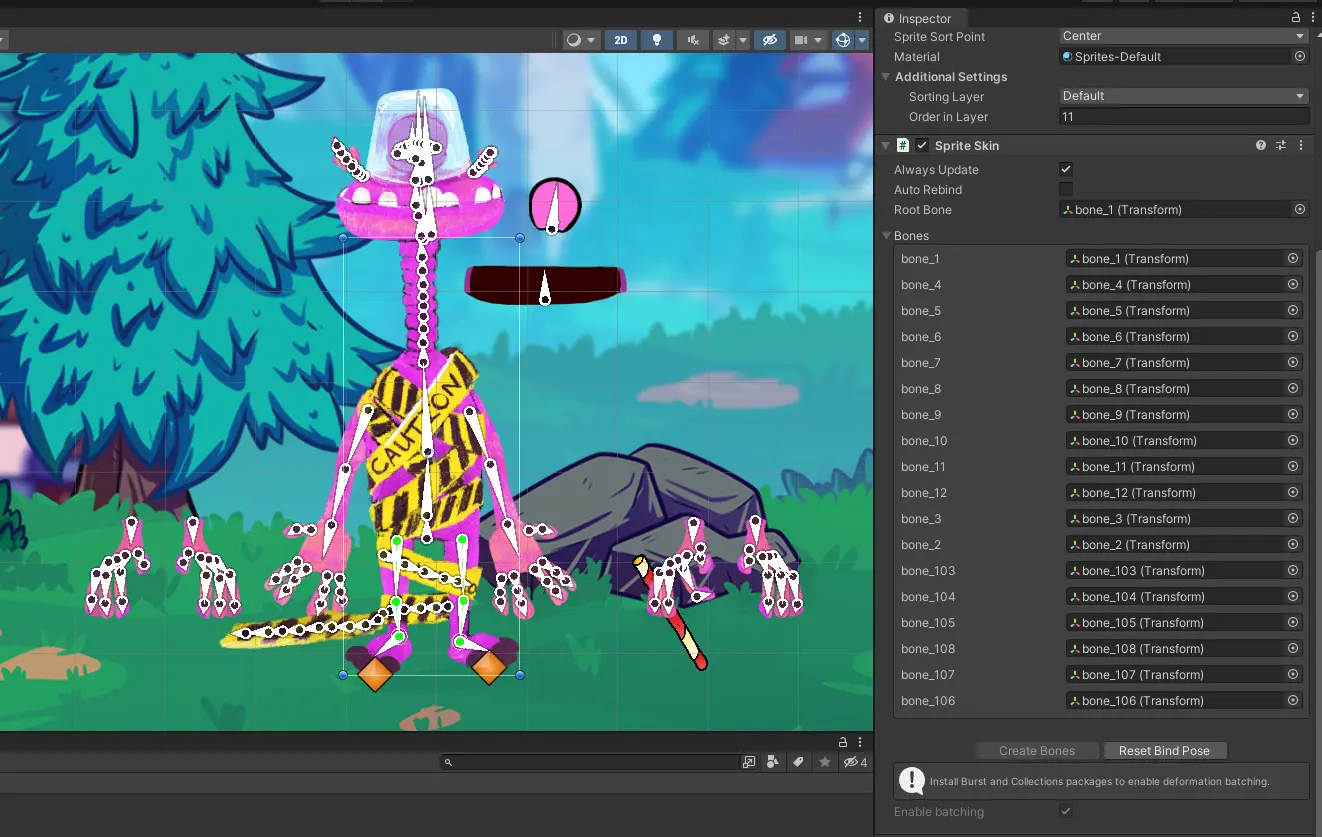The height and width of the screenshot is (837, 1322).
Task: Click search by type icon
Action: click(x=772, y=762)
